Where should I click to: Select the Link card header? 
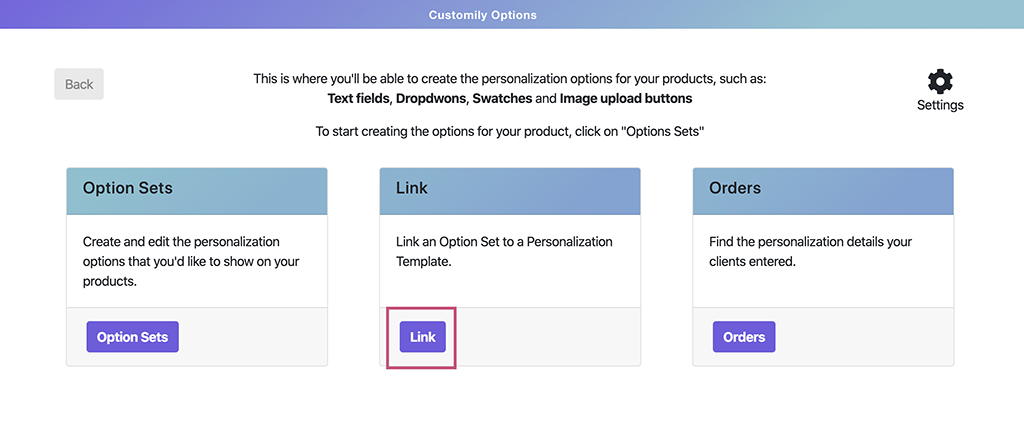tap(510, 190)
